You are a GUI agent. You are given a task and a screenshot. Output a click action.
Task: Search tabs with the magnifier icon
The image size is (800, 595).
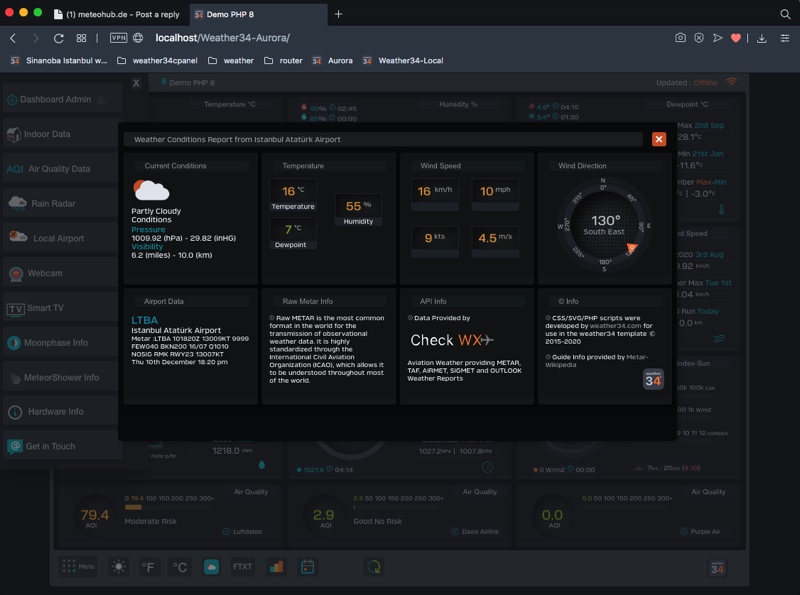pos(785,14)
